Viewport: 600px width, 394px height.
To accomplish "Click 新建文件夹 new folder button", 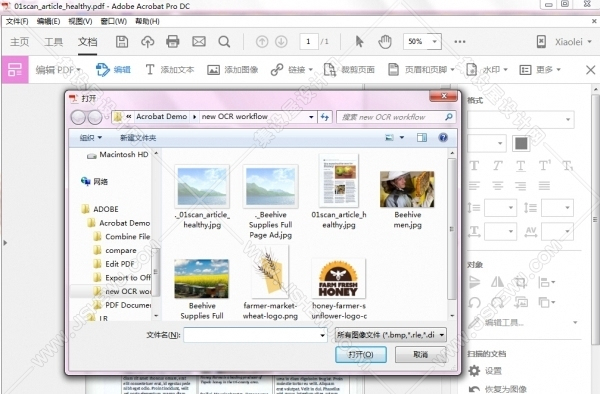I will tap(138, 138).
